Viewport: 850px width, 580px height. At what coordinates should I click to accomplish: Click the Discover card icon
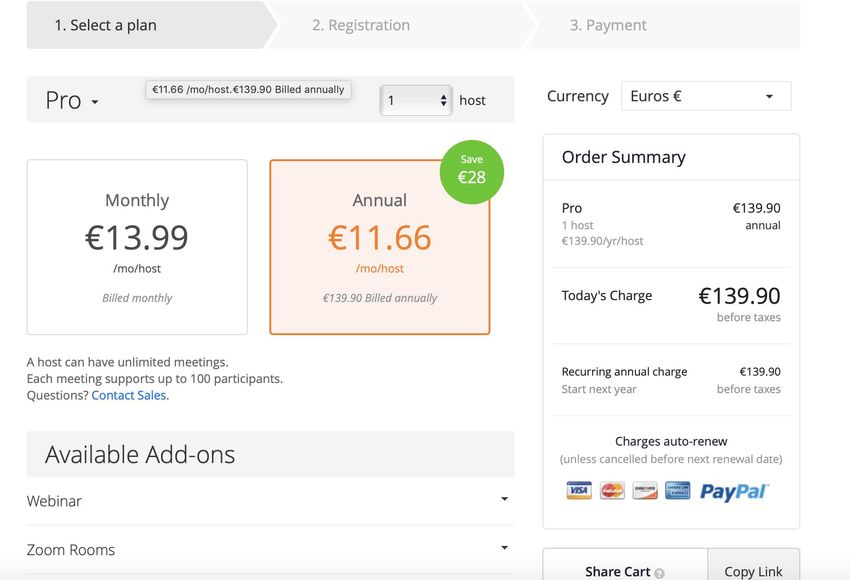click(x=645, y=491)
